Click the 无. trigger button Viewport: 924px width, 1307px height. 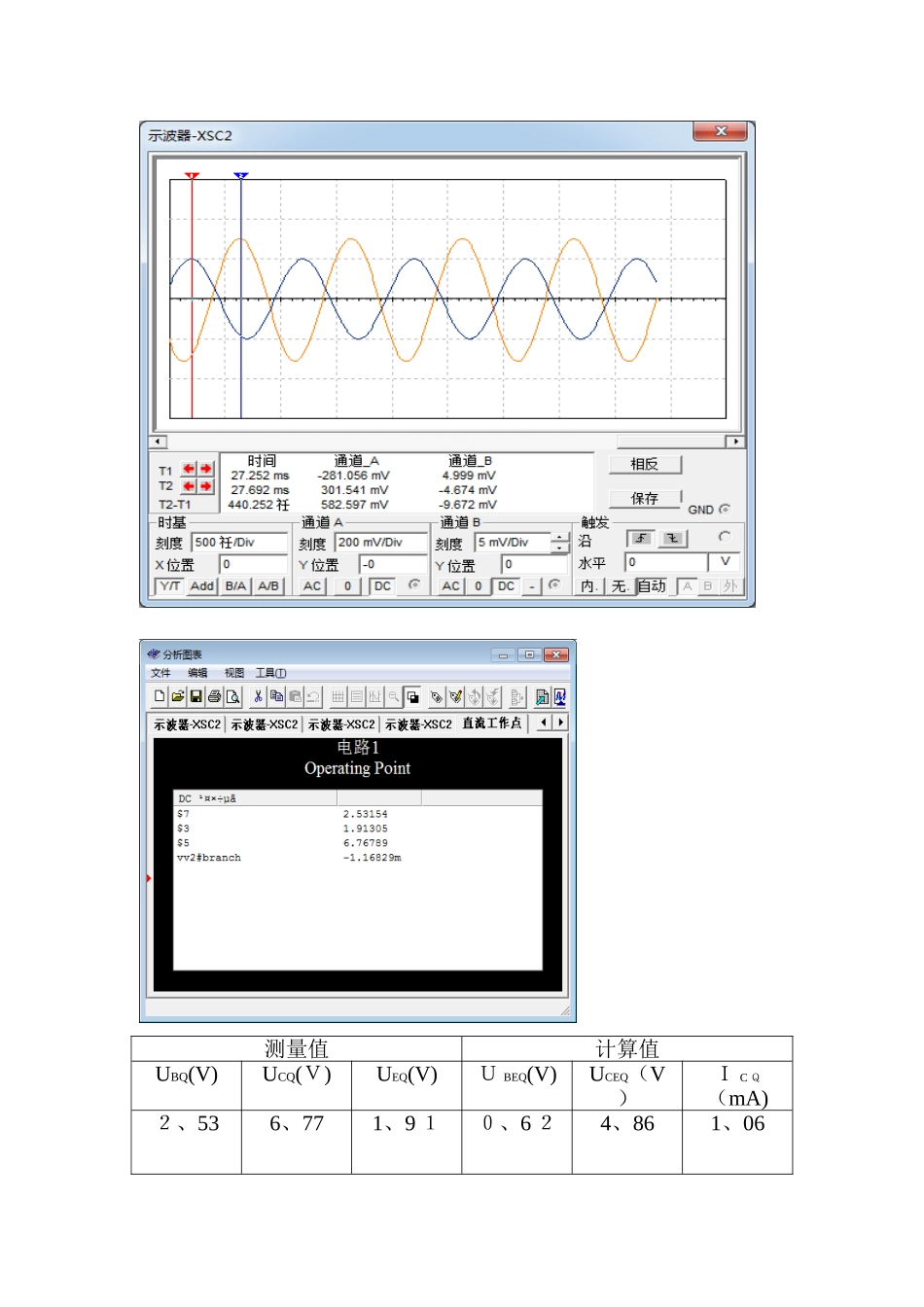[x=620, y=586]
